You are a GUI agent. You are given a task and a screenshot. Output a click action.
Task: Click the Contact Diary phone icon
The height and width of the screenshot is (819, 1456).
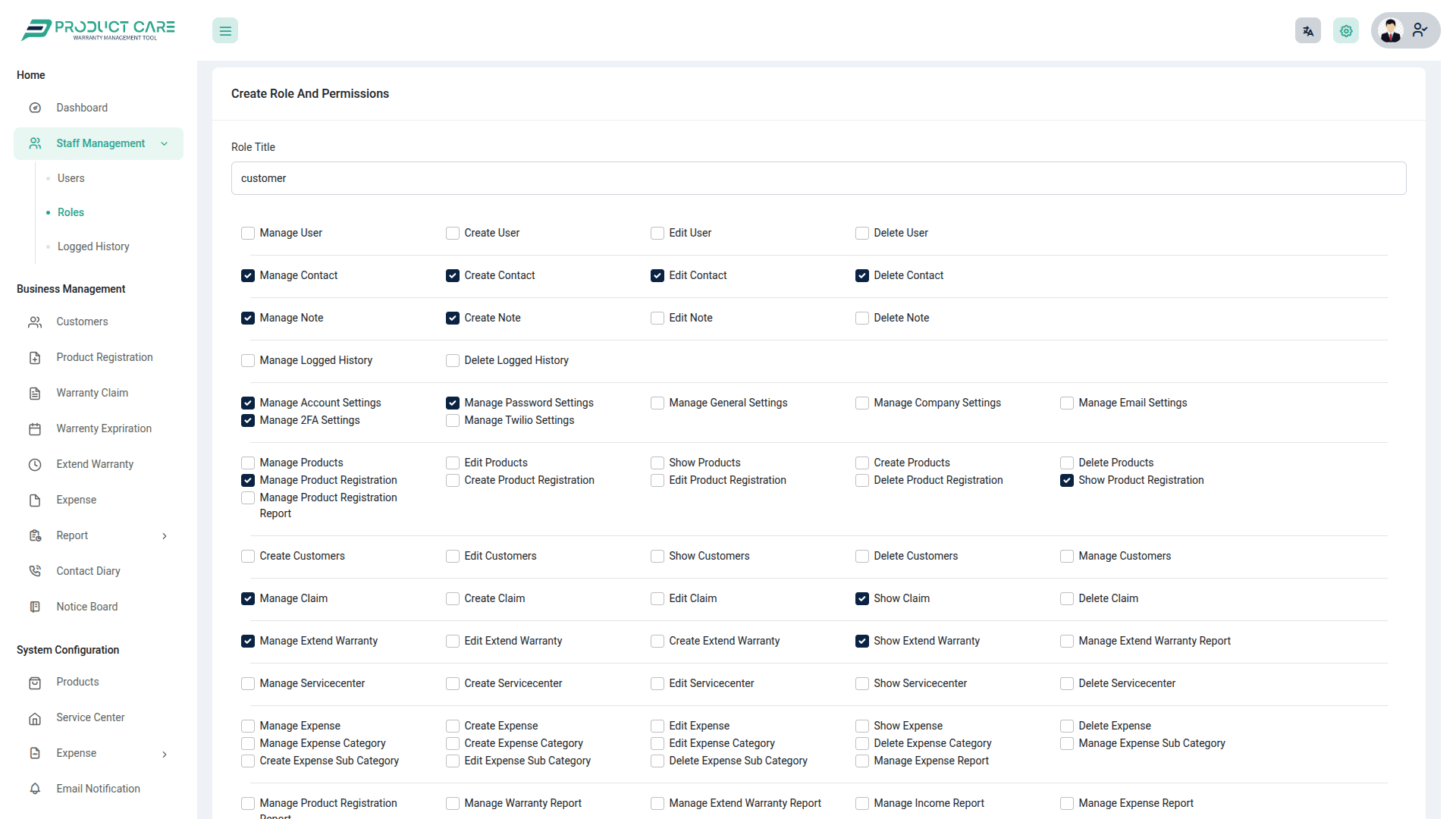(x=35, y=571)
